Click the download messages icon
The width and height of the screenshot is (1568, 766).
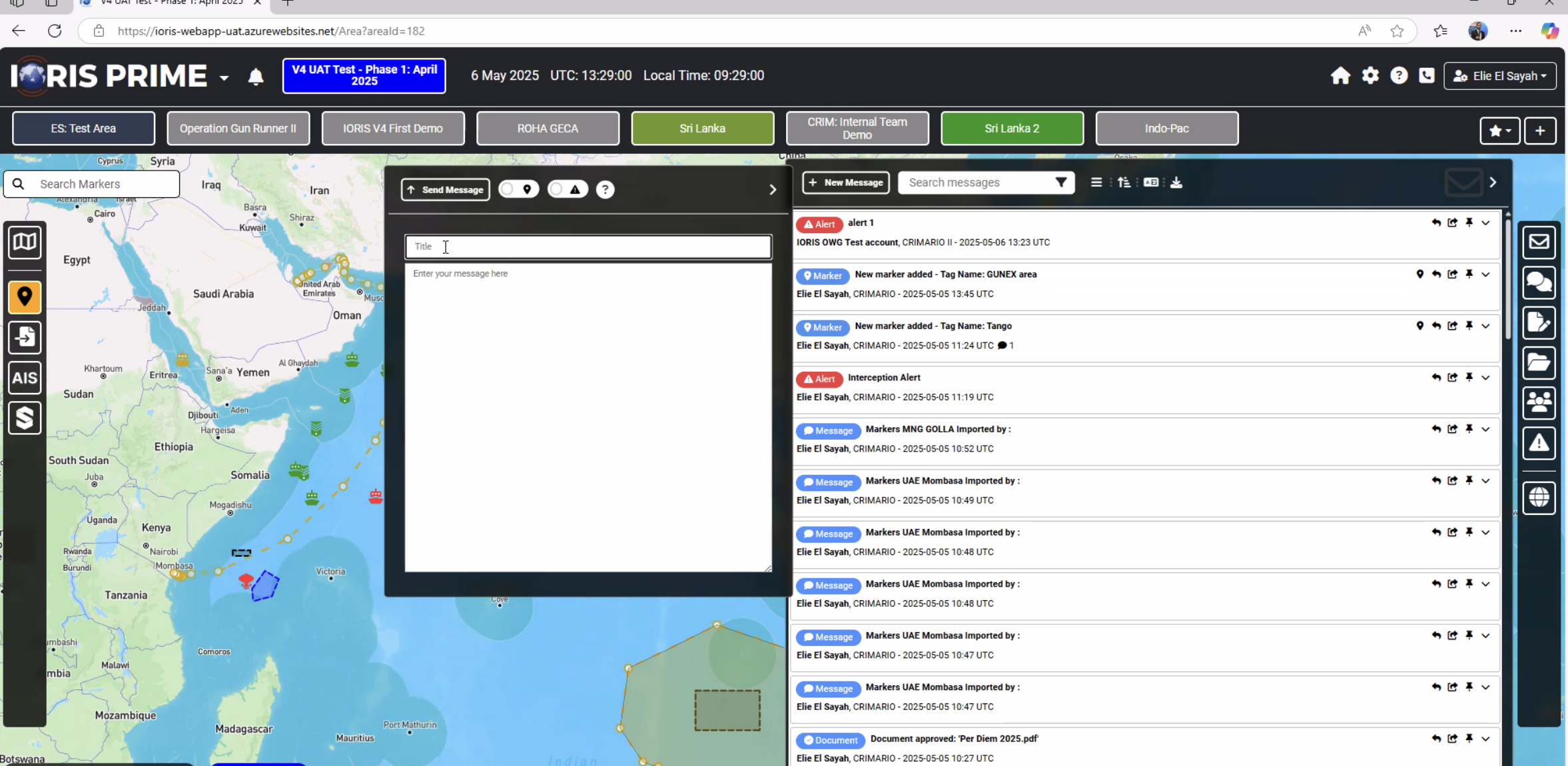tap(1176, 183)
